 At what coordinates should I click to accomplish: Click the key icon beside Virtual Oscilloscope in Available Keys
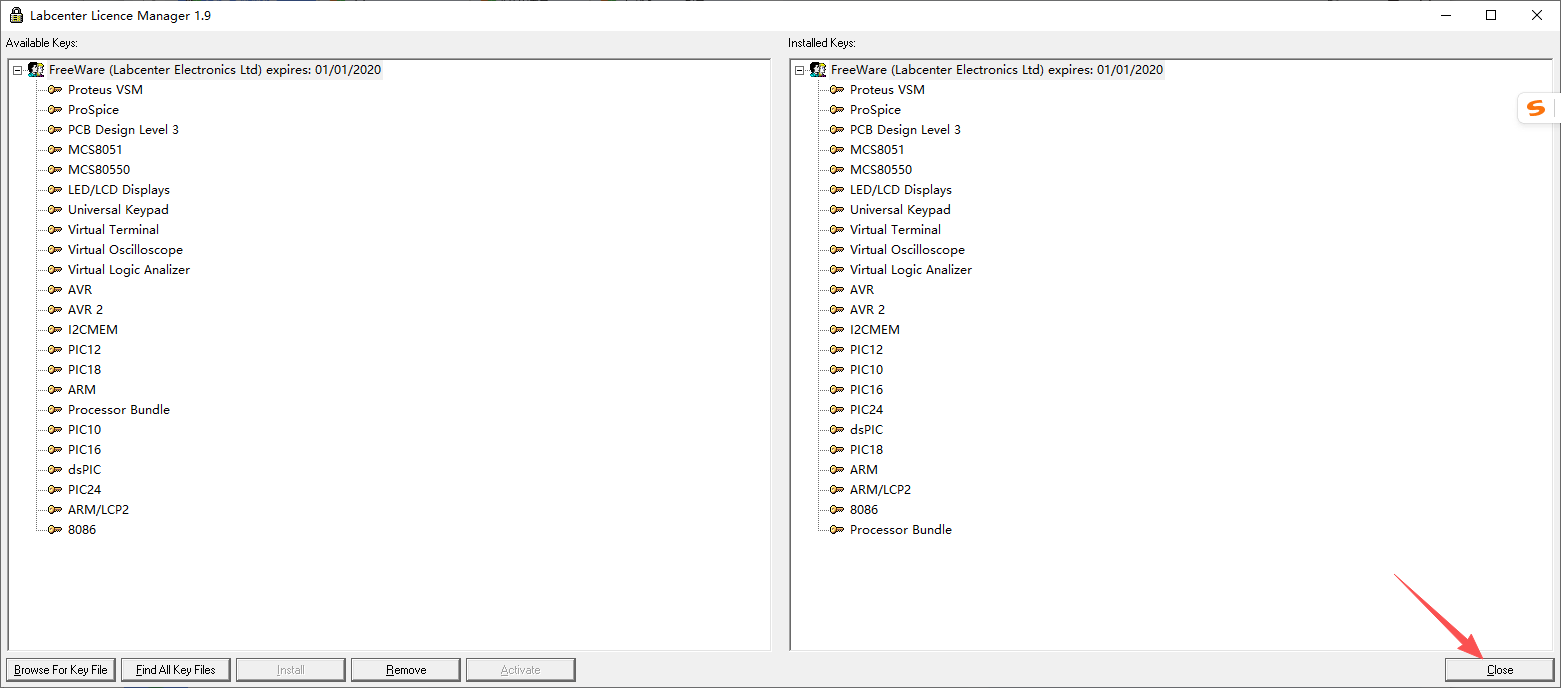[55, 250]
